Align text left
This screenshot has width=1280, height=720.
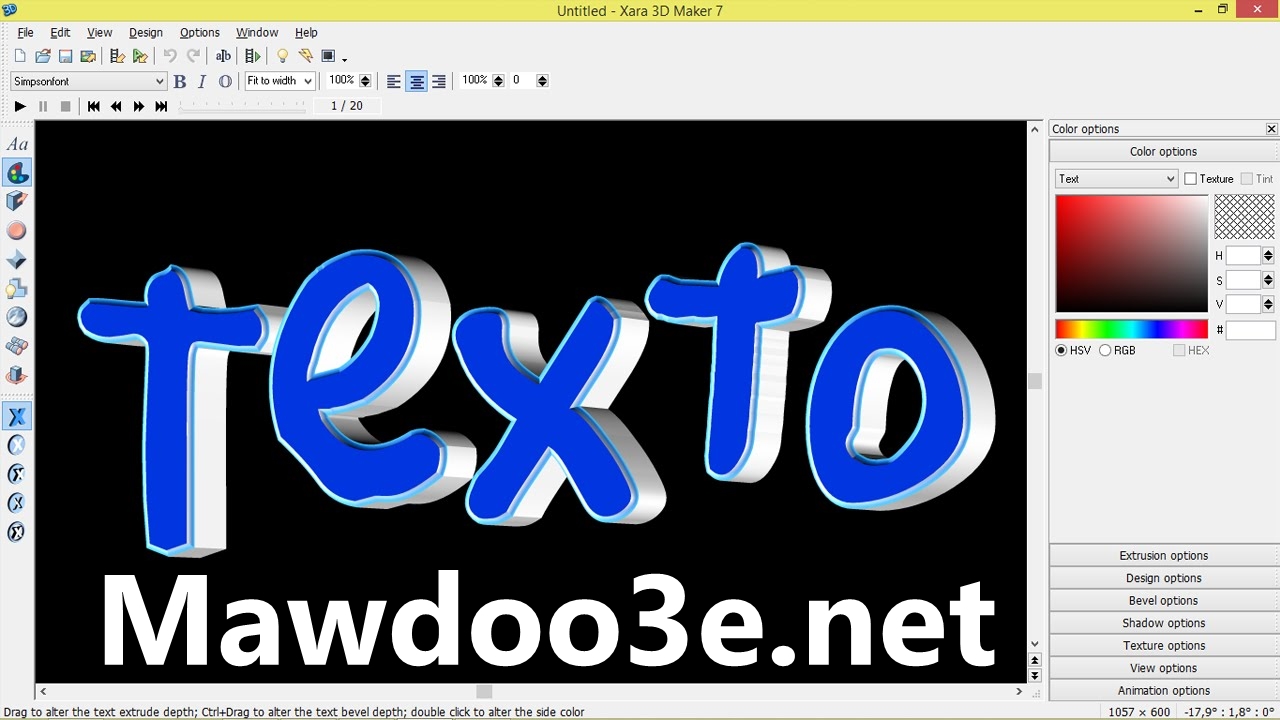click(x=394, y=81)
